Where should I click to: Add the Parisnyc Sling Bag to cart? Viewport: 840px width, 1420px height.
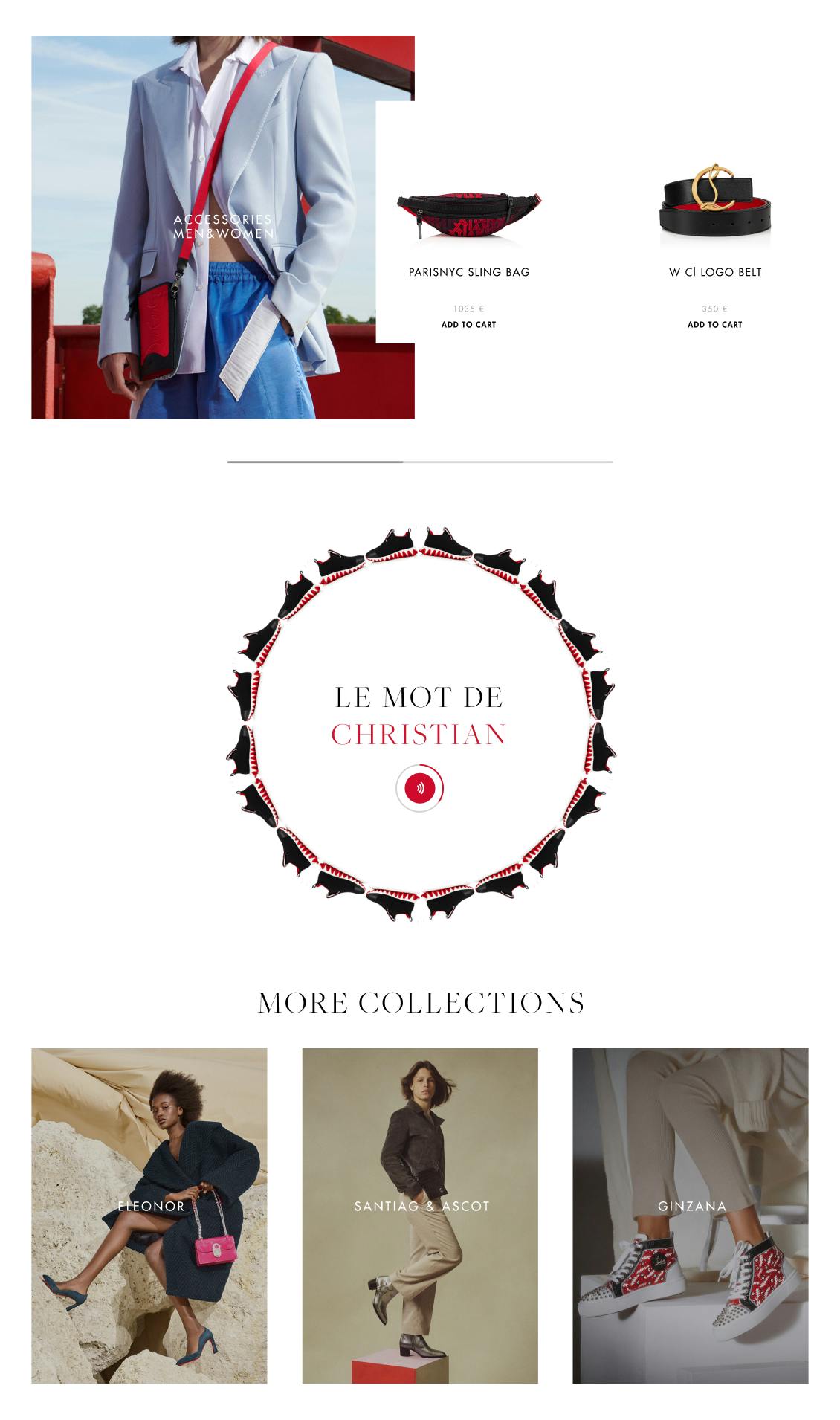[468, 325]
